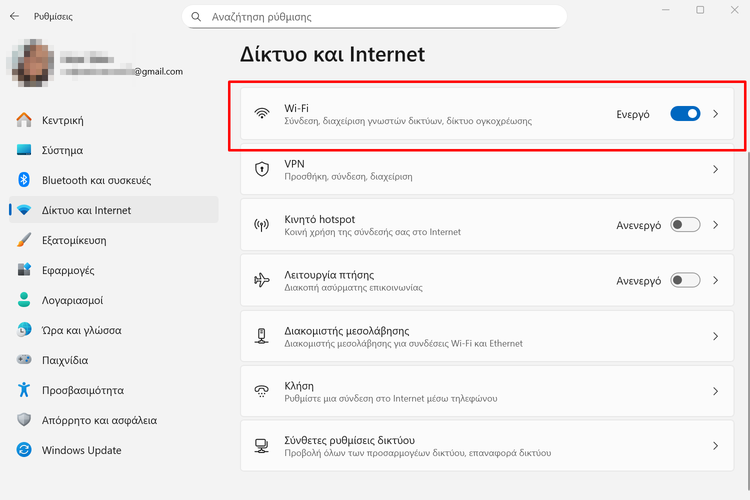Image resolution: width=750 pixels, height=500 pixels.
Task: Click the airplane mode icon
Action: click(x=262, y=280)
